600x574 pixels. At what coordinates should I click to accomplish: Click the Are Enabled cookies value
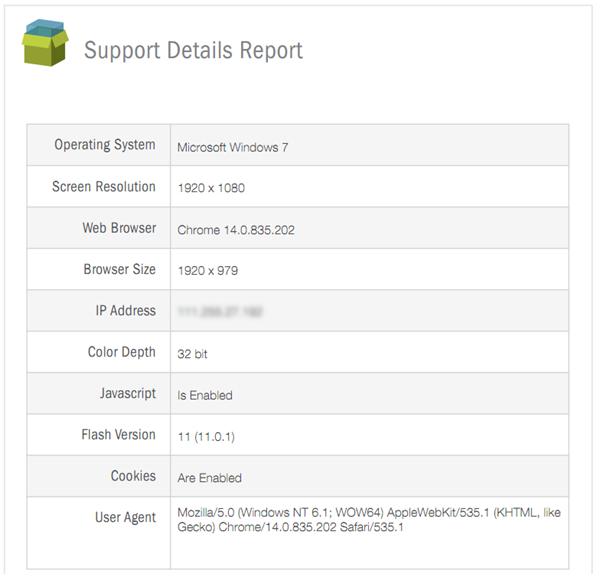click(210, 478)
